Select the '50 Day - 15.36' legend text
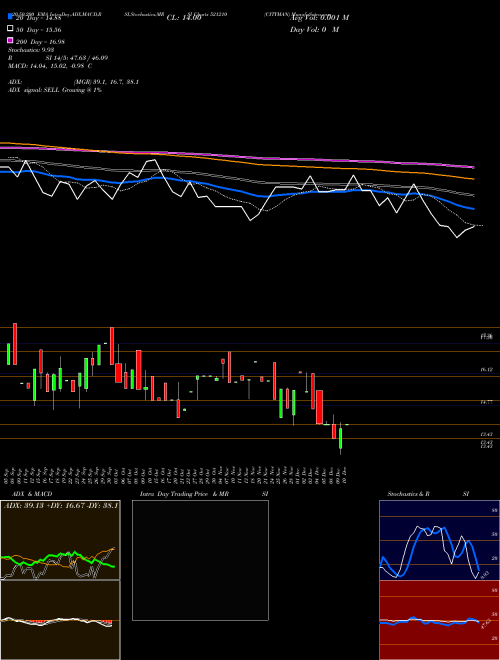The width and height of the screenshot is (500, 660). (39, 30)
